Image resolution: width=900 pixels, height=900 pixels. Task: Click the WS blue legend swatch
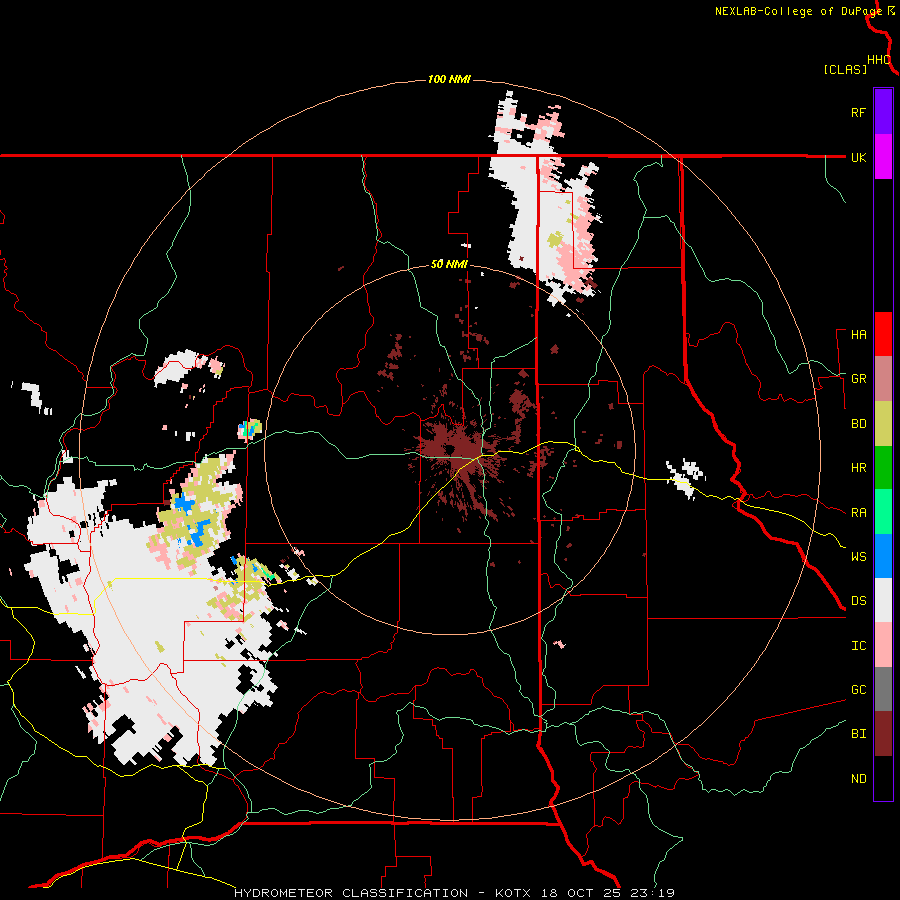tap(883, 556)
